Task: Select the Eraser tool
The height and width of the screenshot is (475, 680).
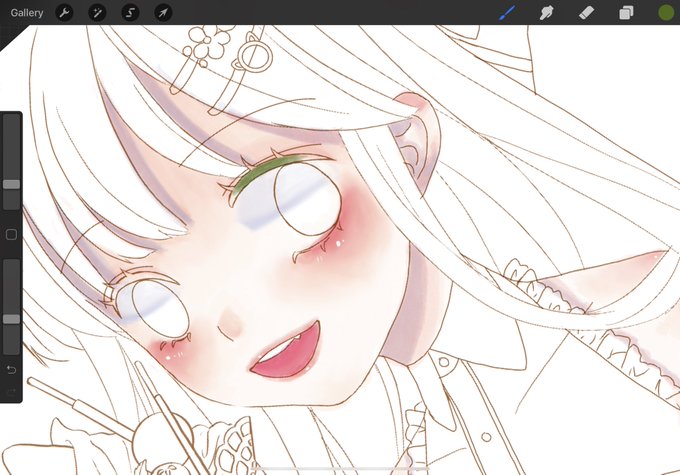Action: click(586, 13)
